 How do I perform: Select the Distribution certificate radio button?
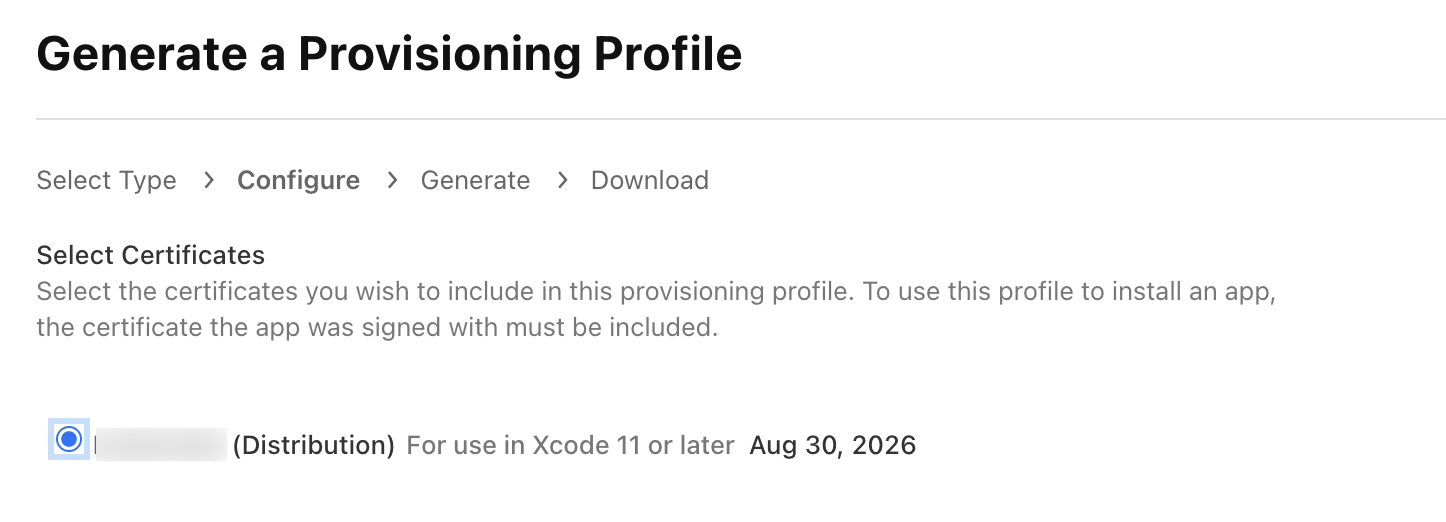click(69, 439)
